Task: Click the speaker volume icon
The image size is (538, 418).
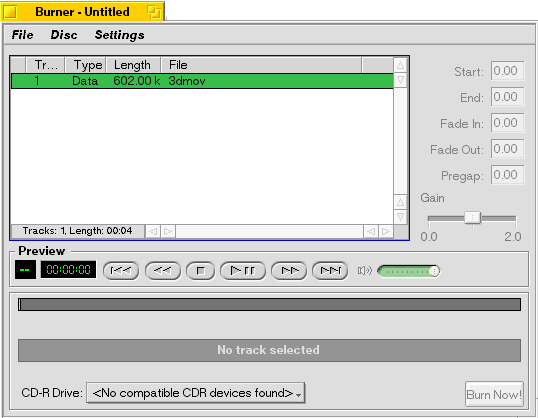Action: pos(364,271)
